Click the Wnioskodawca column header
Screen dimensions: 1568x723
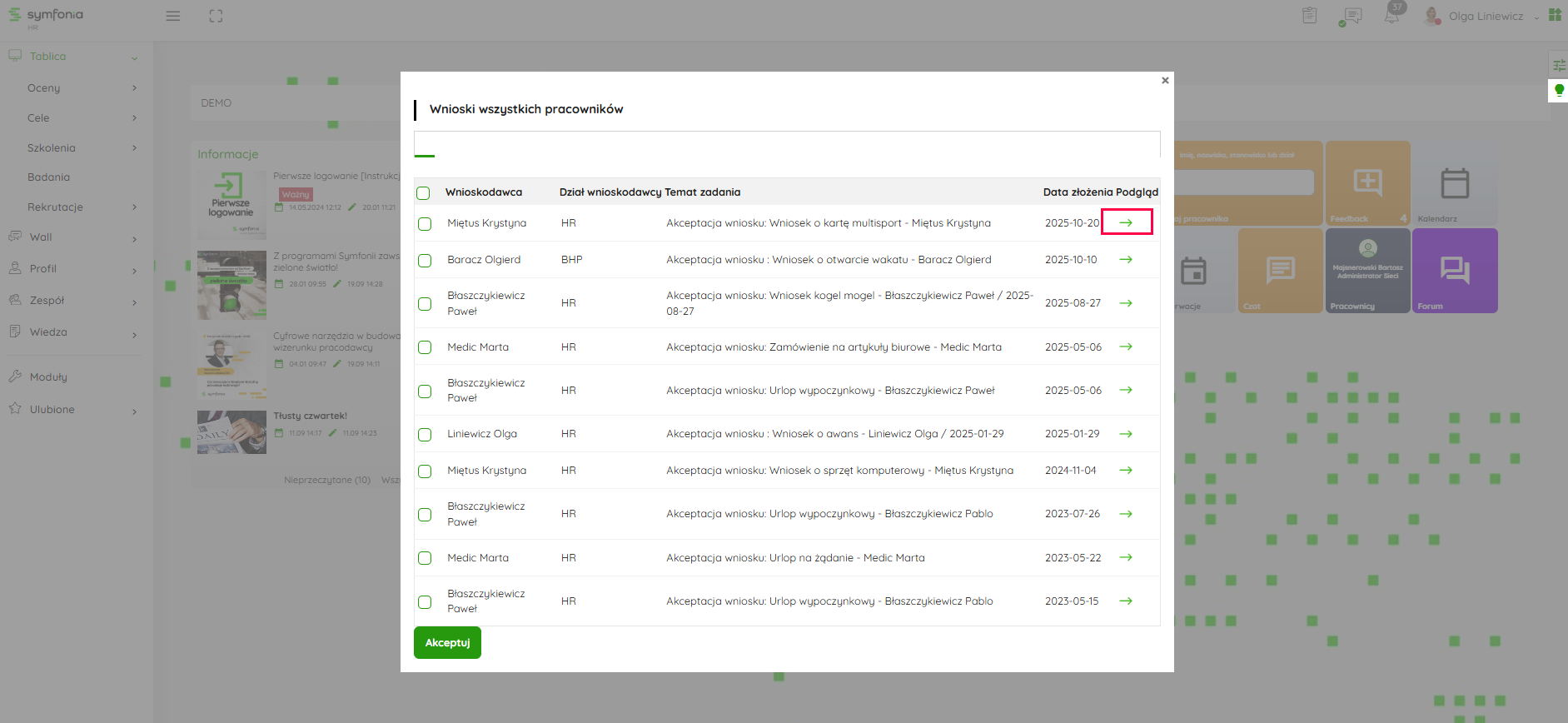484,192
